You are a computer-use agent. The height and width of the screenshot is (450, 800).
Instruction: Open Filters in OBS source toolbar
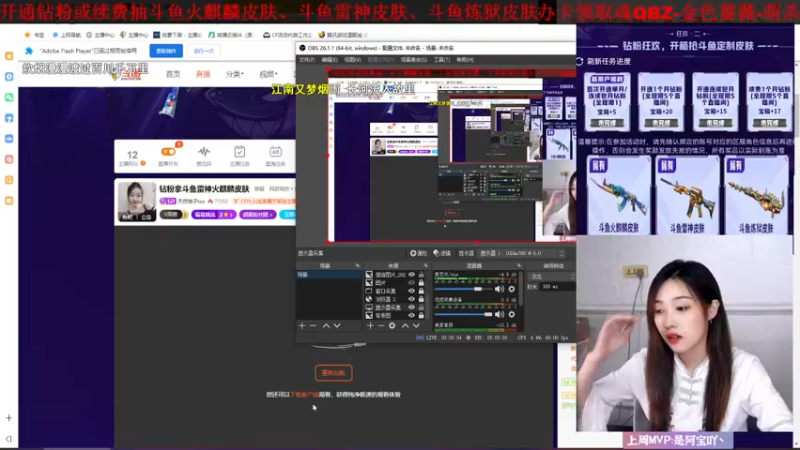pos(442,253)
